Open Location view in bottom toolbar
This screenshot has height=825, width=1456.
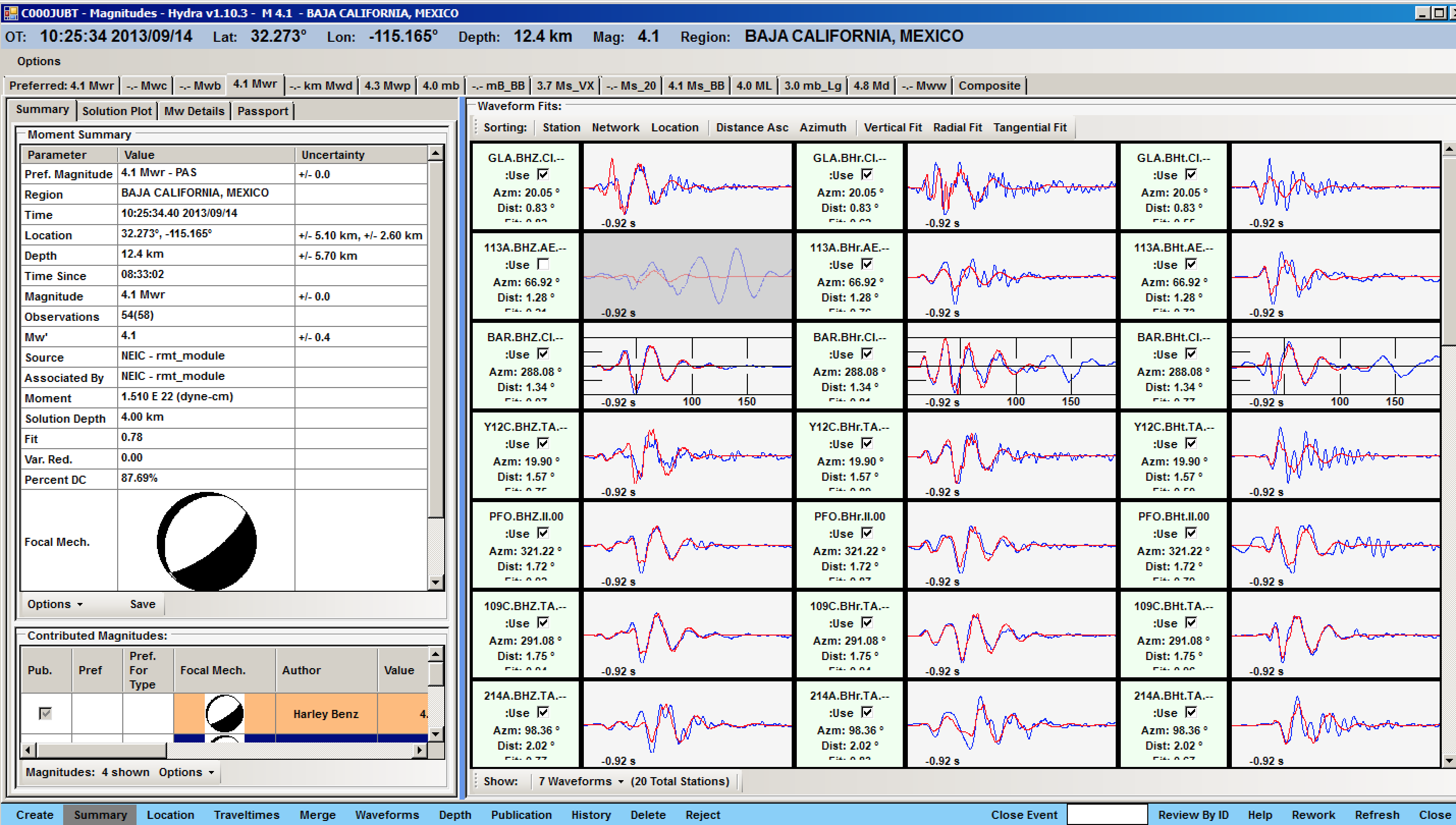[170, 814]
